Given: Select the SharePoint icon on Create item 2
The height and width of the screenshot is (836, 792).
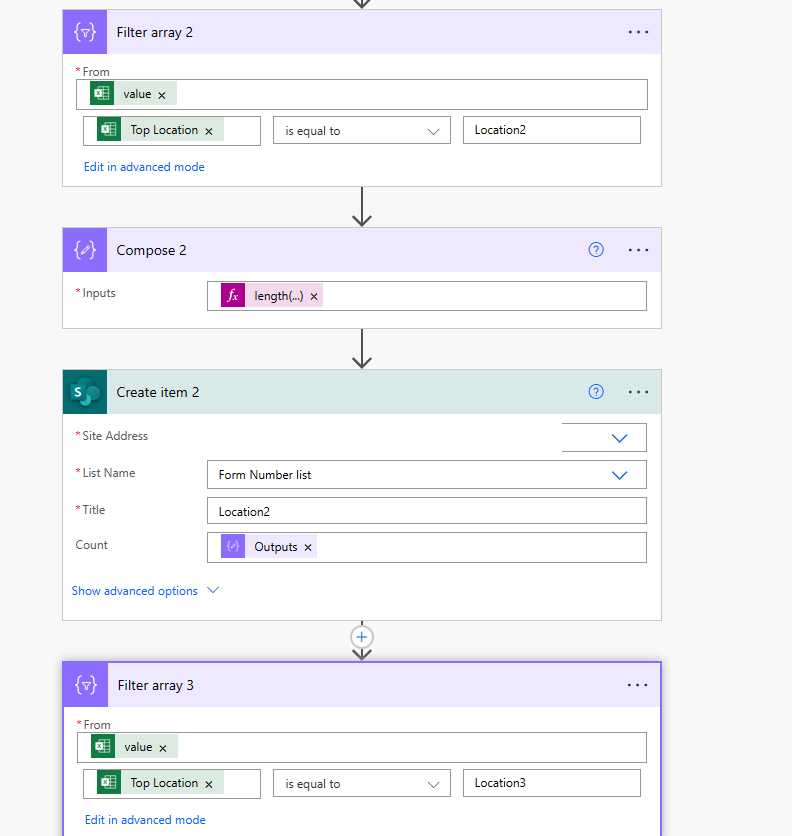Looking at the screenshot, I should point(85,391).
